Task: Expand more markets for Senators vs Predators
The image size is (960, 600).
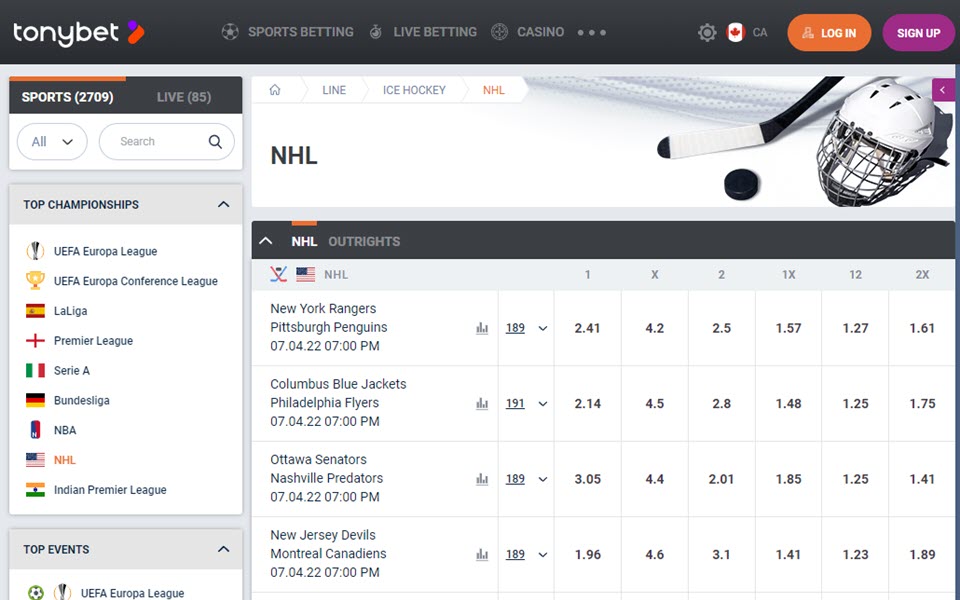Action: [x=543, y=479]
